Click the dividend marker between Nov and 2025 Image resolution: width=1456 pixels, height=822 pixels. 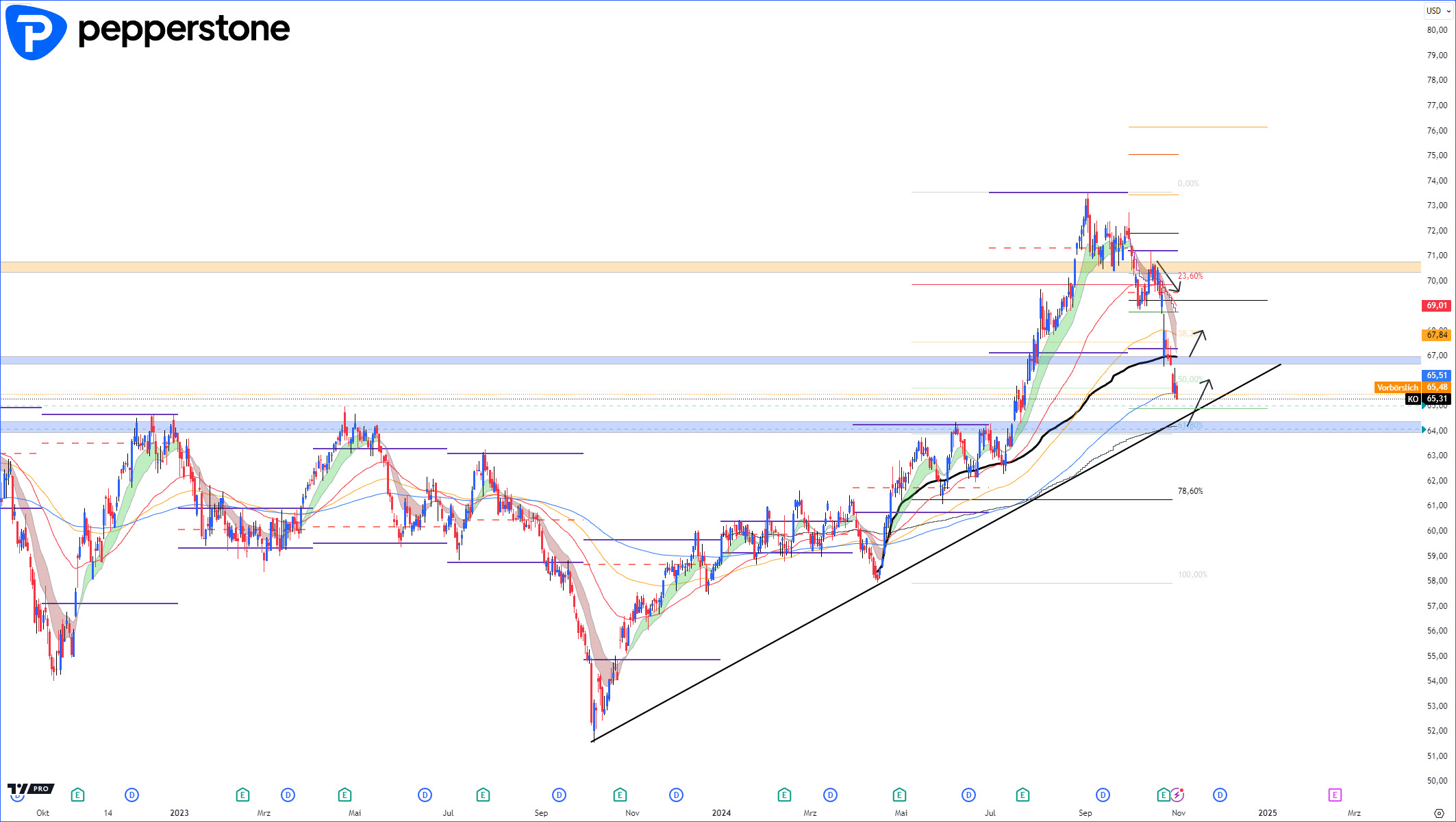pyautogui.click(x=1220, y=795)
